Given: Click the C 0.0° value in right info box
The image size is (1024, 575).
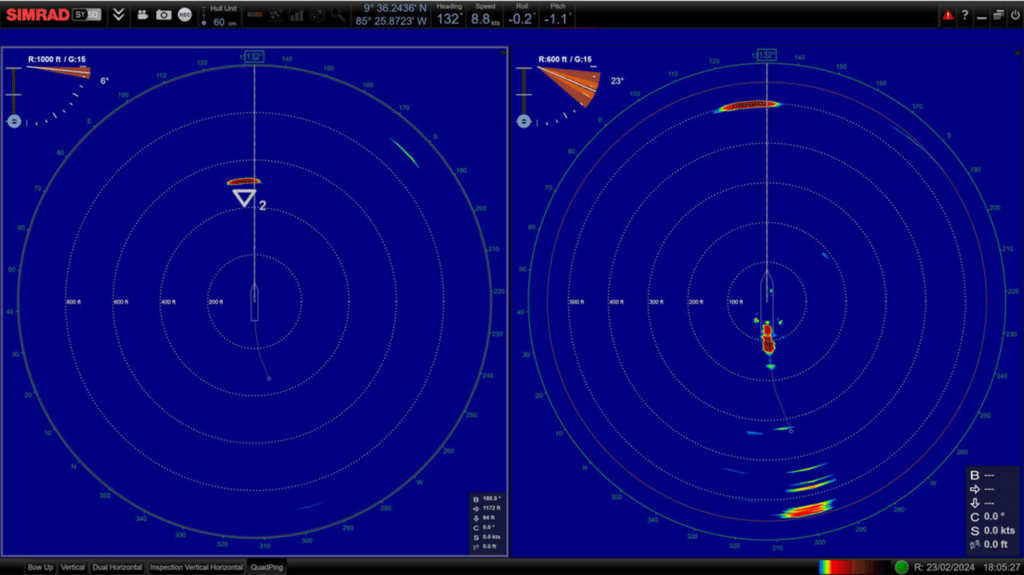Looking at the screenshot, I should point(987,516).
